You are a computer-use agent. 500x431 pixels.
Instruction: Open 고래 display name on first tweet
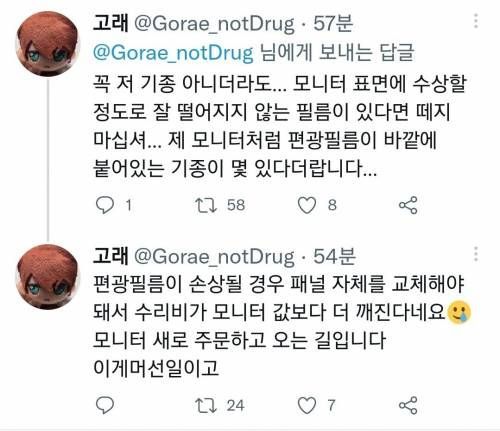[110, 23]
